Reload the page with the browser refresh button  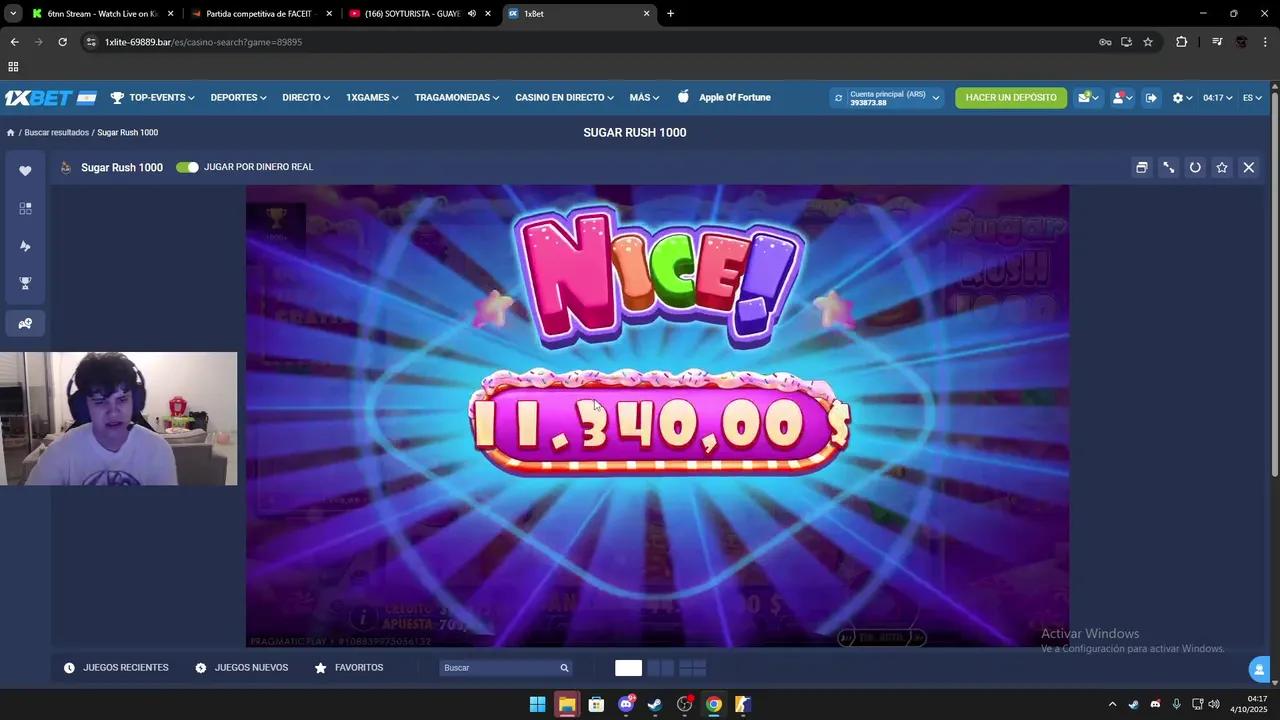pyautogui.click(x=62, y=42)
